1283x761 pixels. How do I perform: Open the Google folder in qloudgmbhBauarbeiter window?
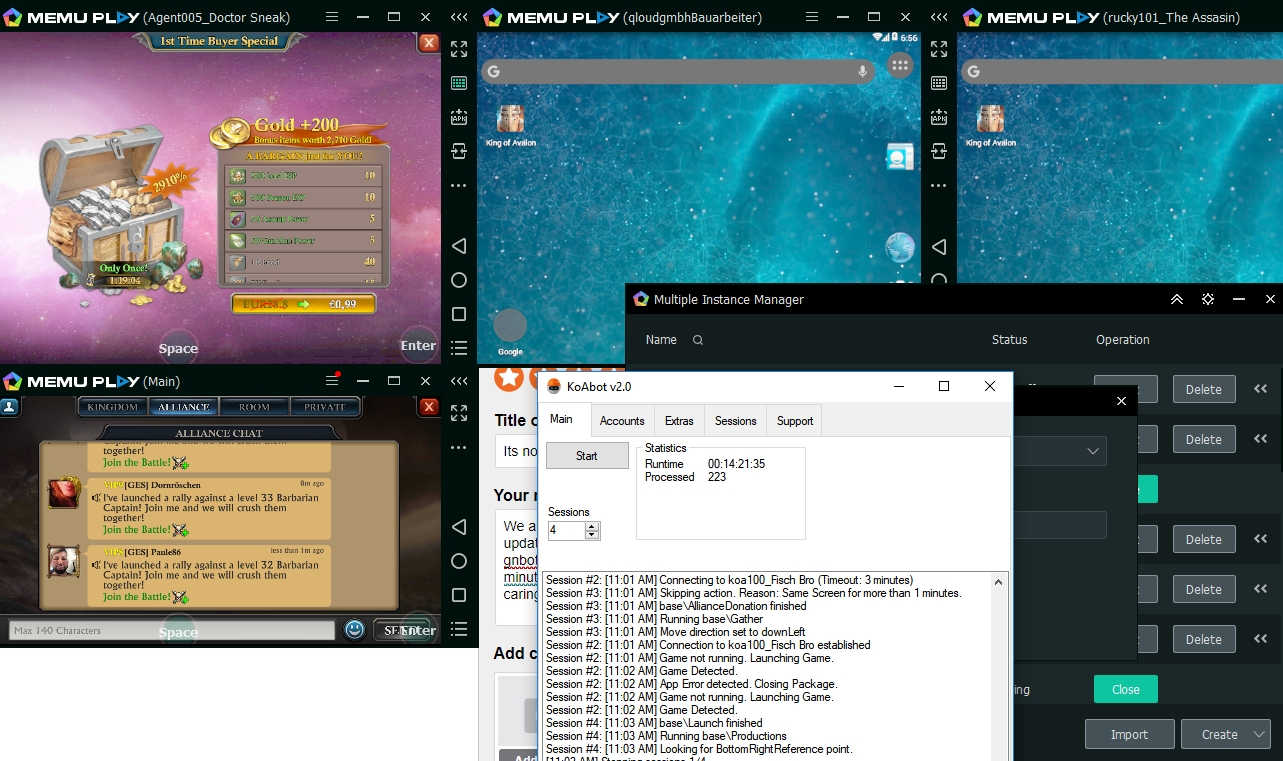[x=510, y=331]
